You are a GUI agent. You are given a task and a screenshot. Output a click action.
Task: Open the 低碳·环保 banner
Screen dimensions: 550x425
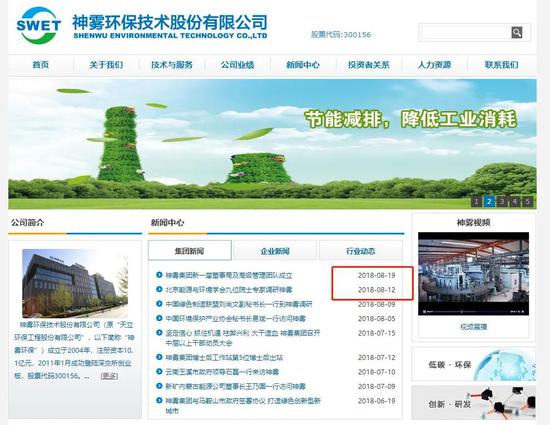pos(473,365)
